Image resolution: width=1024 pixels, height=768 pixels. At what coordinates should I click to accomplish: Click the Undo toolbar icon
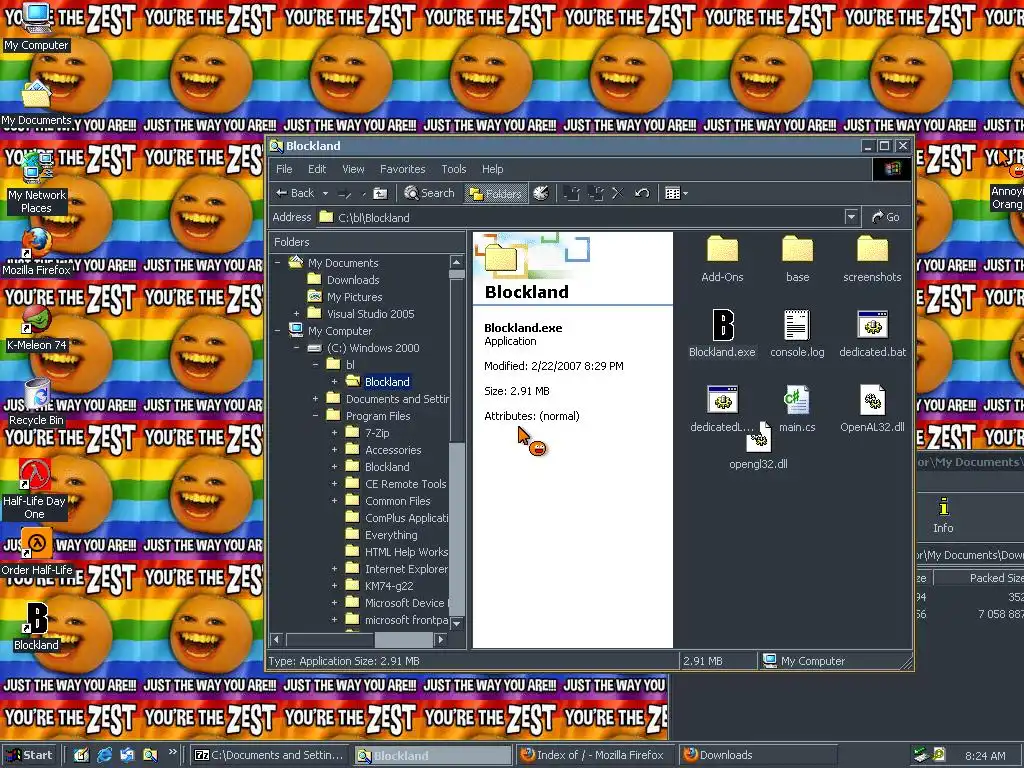[642, 193]
